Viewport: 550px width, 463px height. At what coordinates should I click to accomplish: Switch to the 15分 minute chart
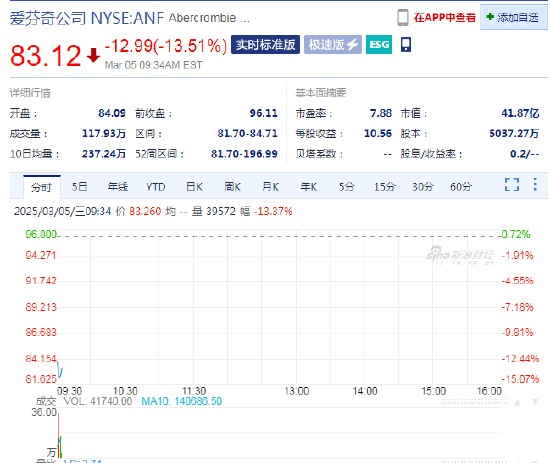pos(384,187)
